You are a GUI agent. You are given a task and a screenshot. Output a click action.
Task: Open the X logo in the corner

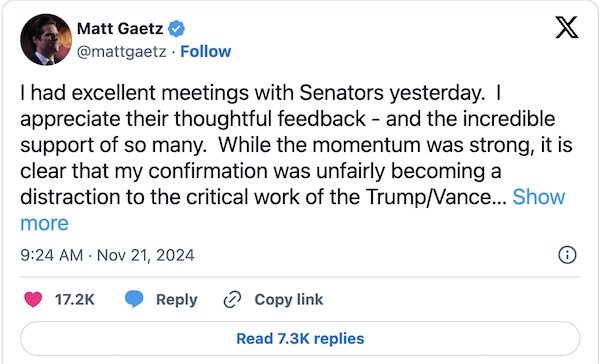[567, 28]
